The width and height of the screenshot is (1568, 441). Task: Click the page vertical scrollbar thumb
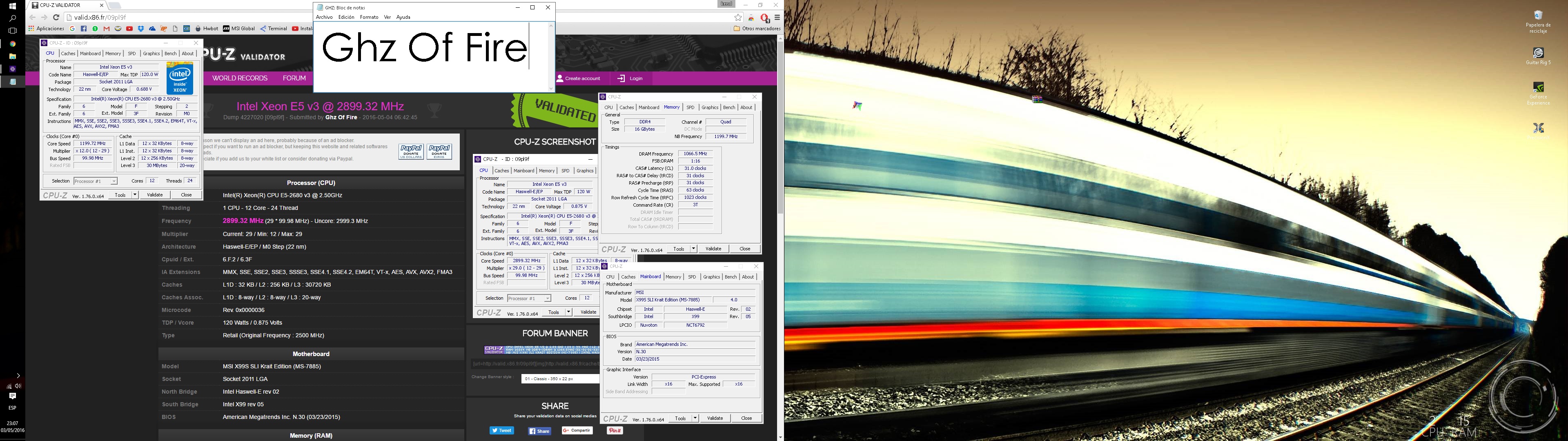780,128
